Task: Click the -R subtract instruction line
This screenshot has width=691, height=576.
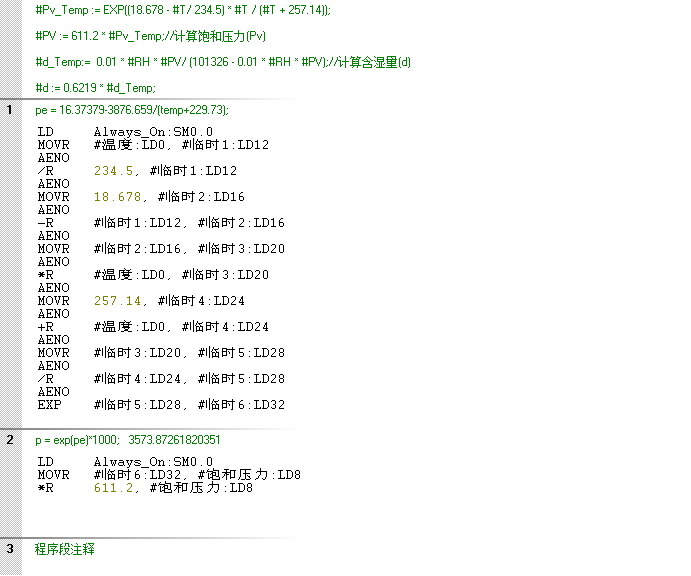Action: (160, 223)
